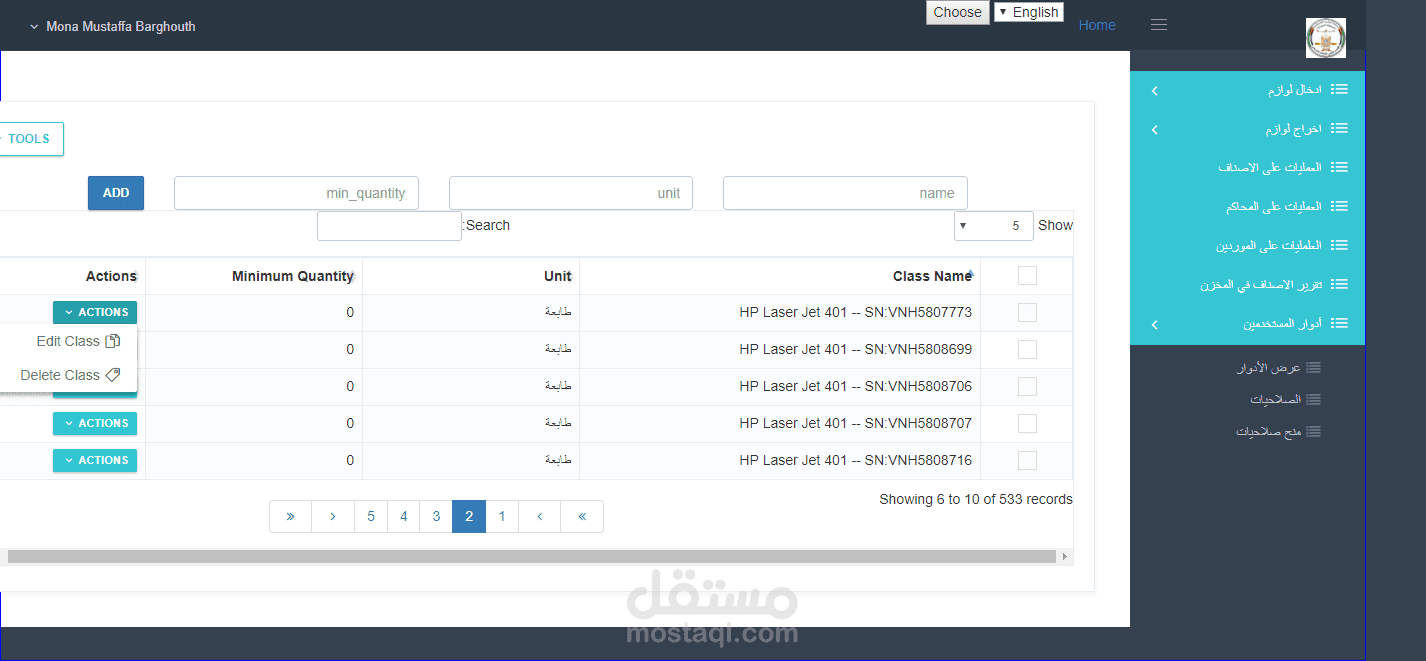Open the hamburger menu icon beside Home
The width and height of the screenshot is (1426, 661).
(1159, 25)
